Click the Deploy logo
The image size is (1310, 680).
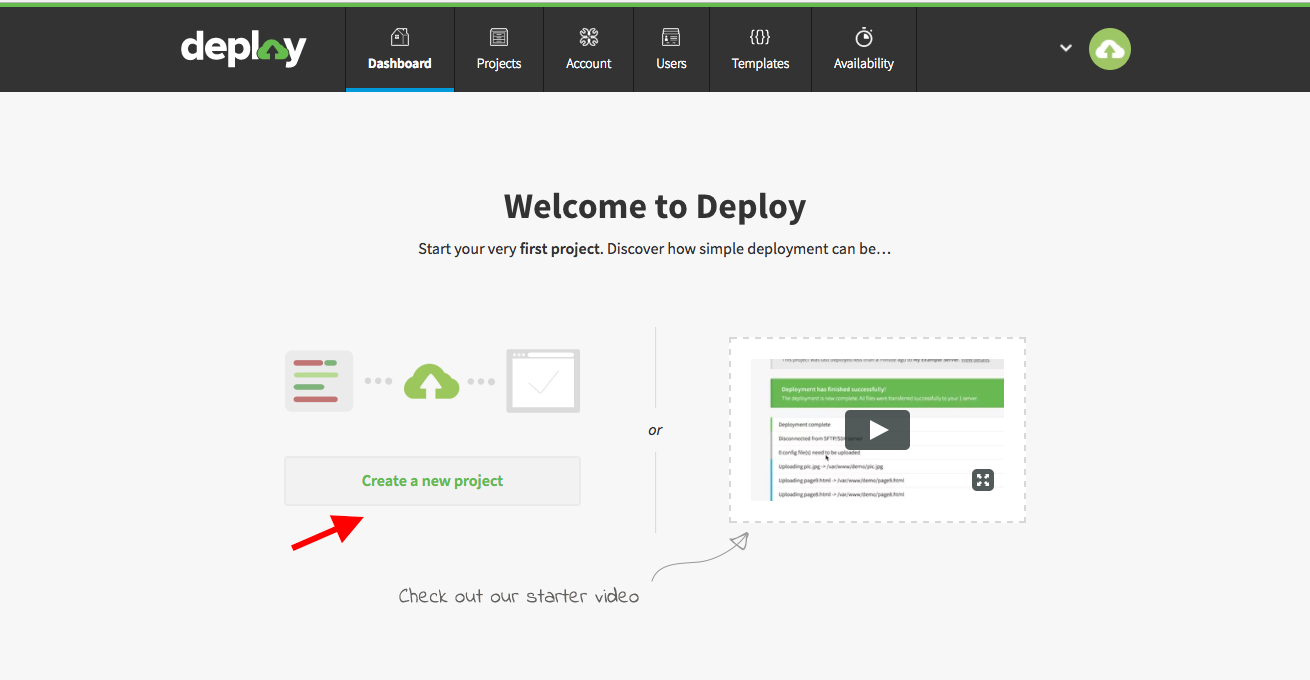click(243, 48)
